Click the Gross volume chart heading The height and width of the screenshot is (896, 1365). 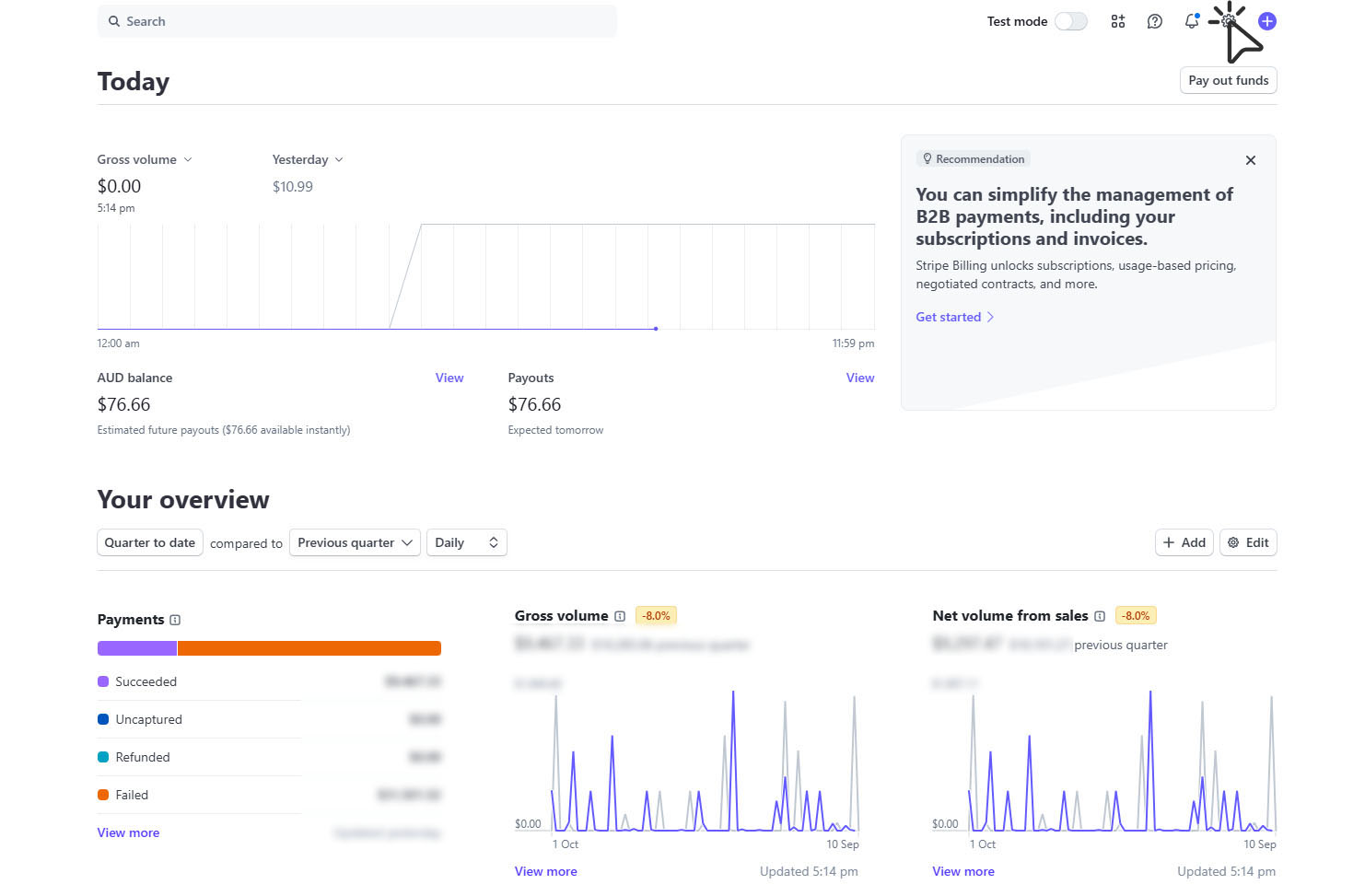point(562,616)
